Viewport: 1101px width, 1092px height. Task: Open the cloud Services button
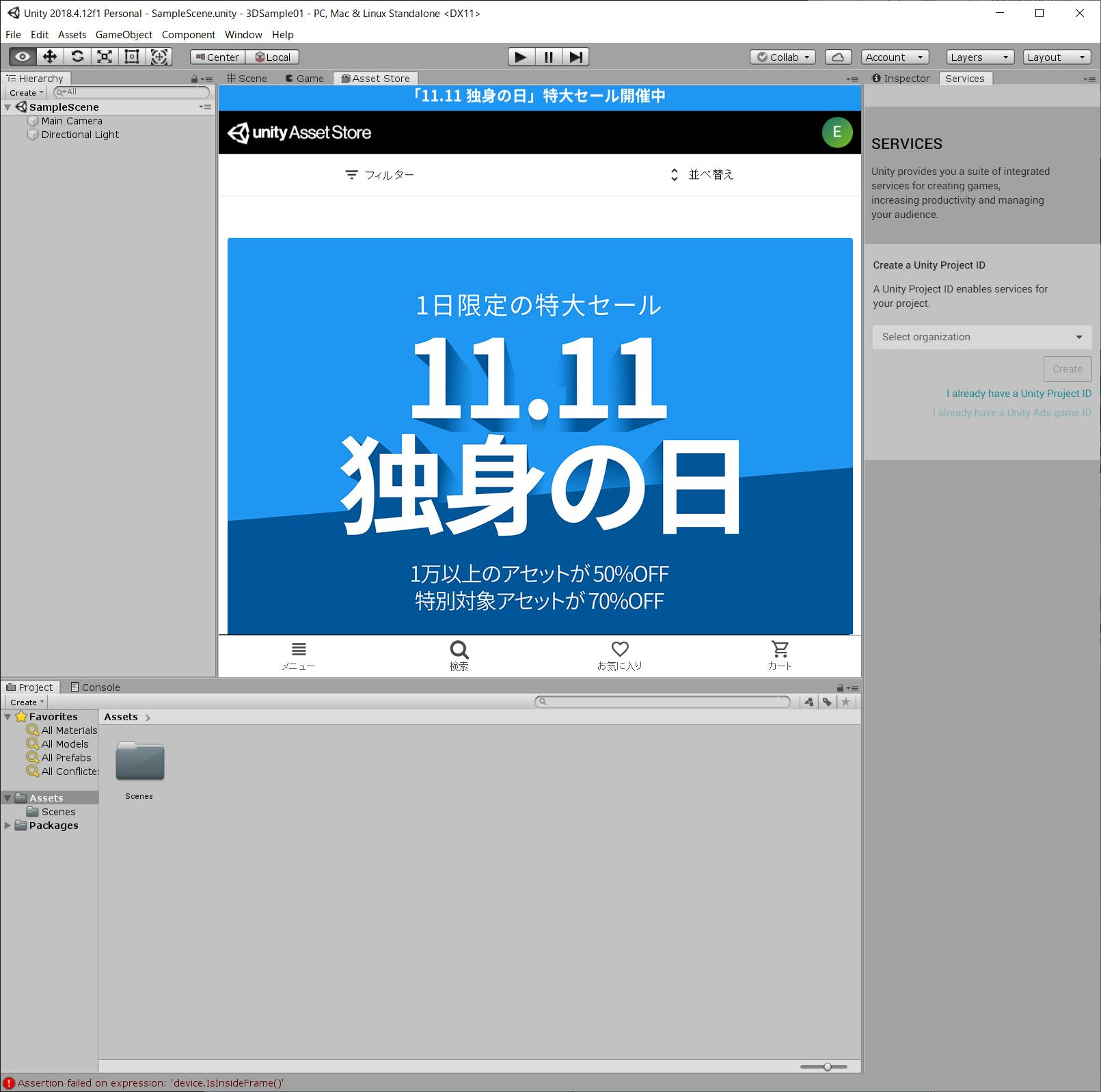[838, 57]
